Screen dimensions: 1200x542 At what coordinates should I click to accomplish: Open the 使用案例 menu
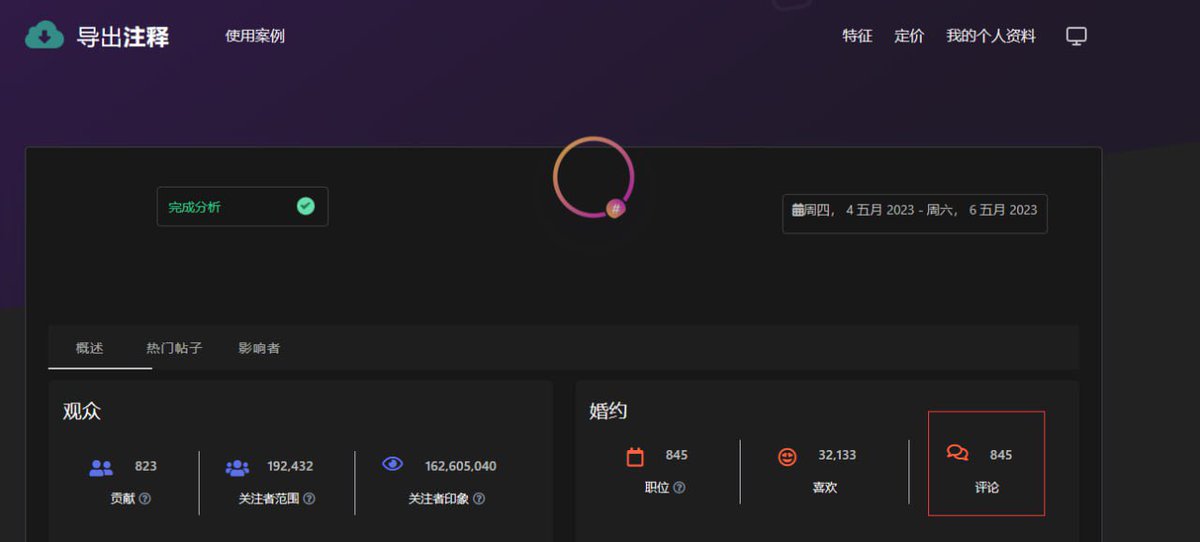[x=255, y=36]
